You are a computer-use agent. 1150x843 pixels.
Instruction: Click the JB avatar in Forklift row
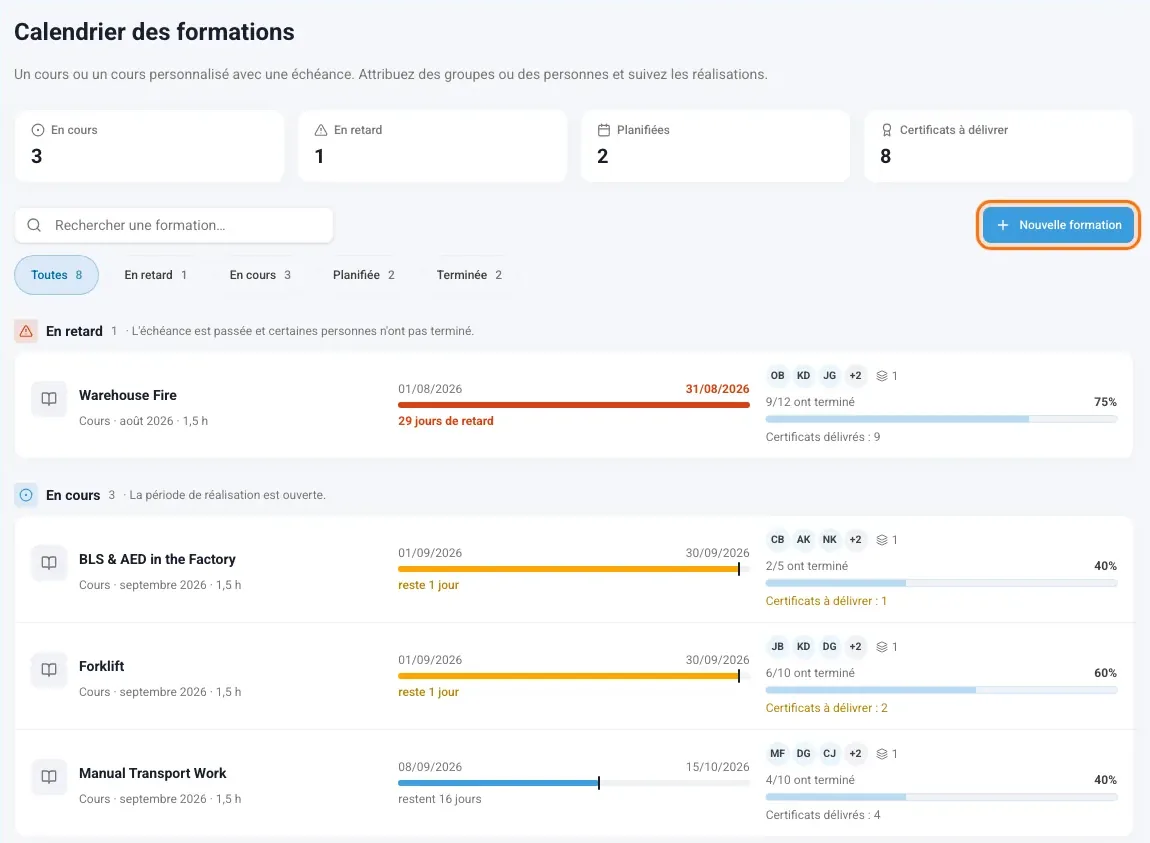click(777, 647)
